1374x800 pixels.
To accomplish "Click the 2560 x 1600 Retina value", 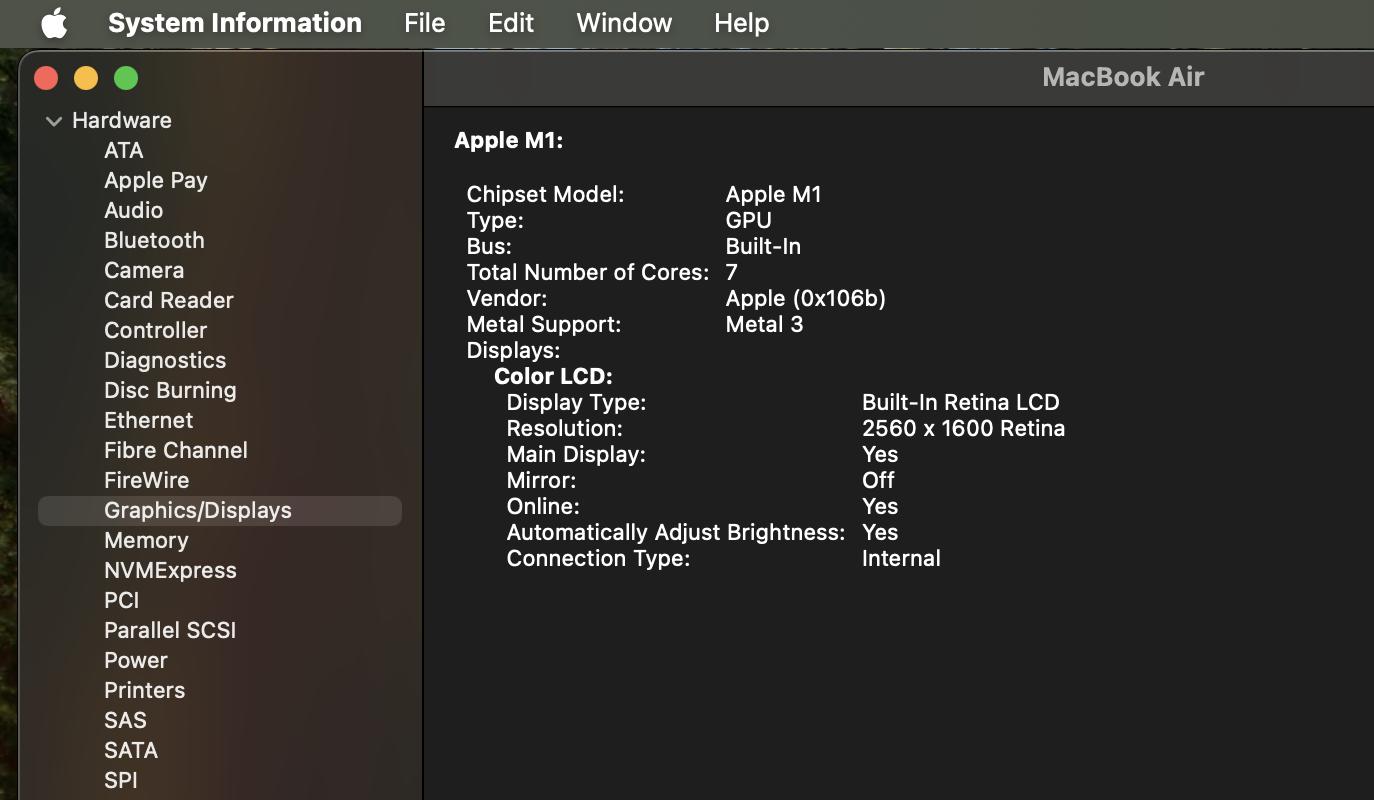I will 963,428.
